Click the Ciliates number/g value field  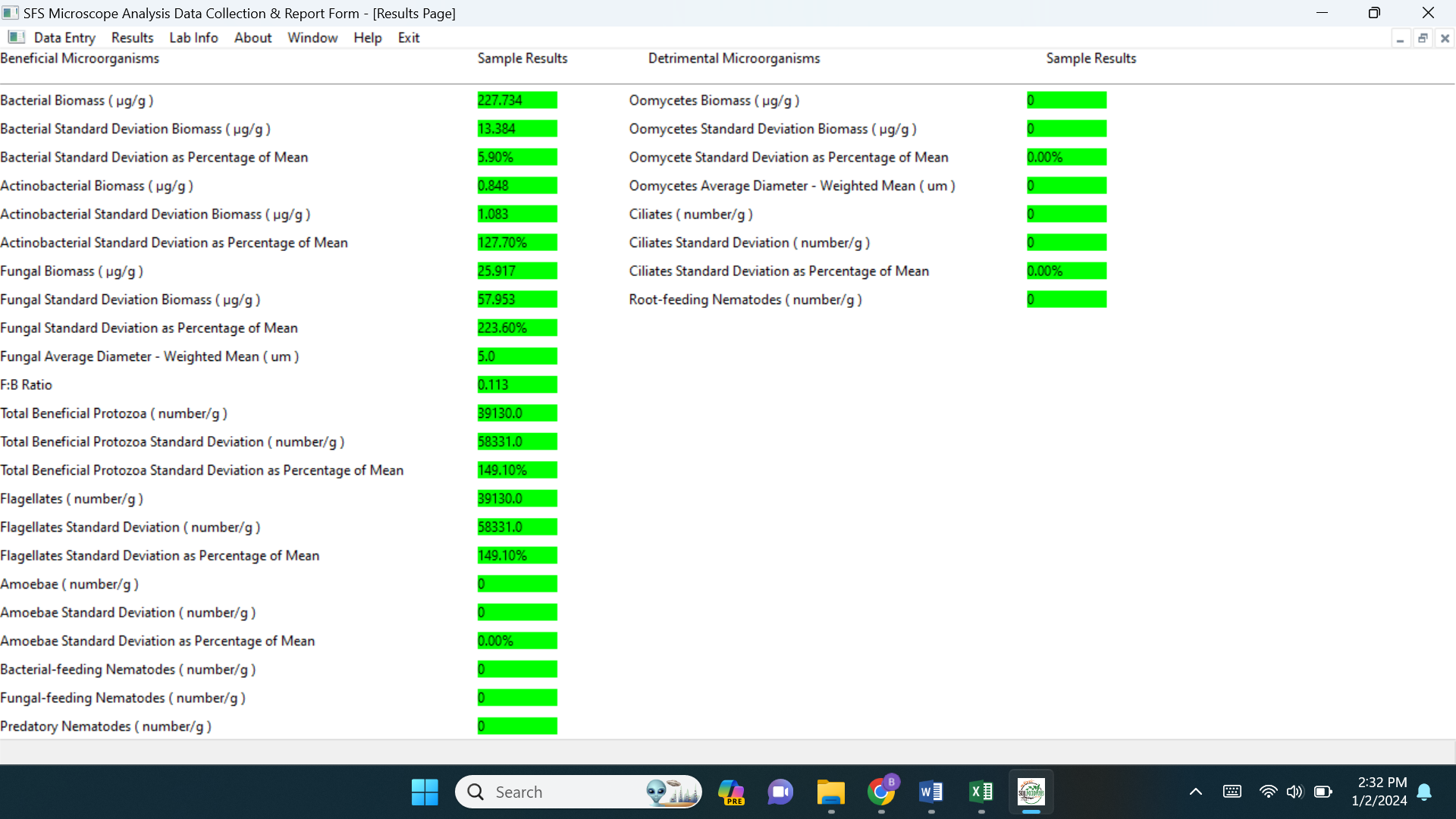(x=1066, y=214)
